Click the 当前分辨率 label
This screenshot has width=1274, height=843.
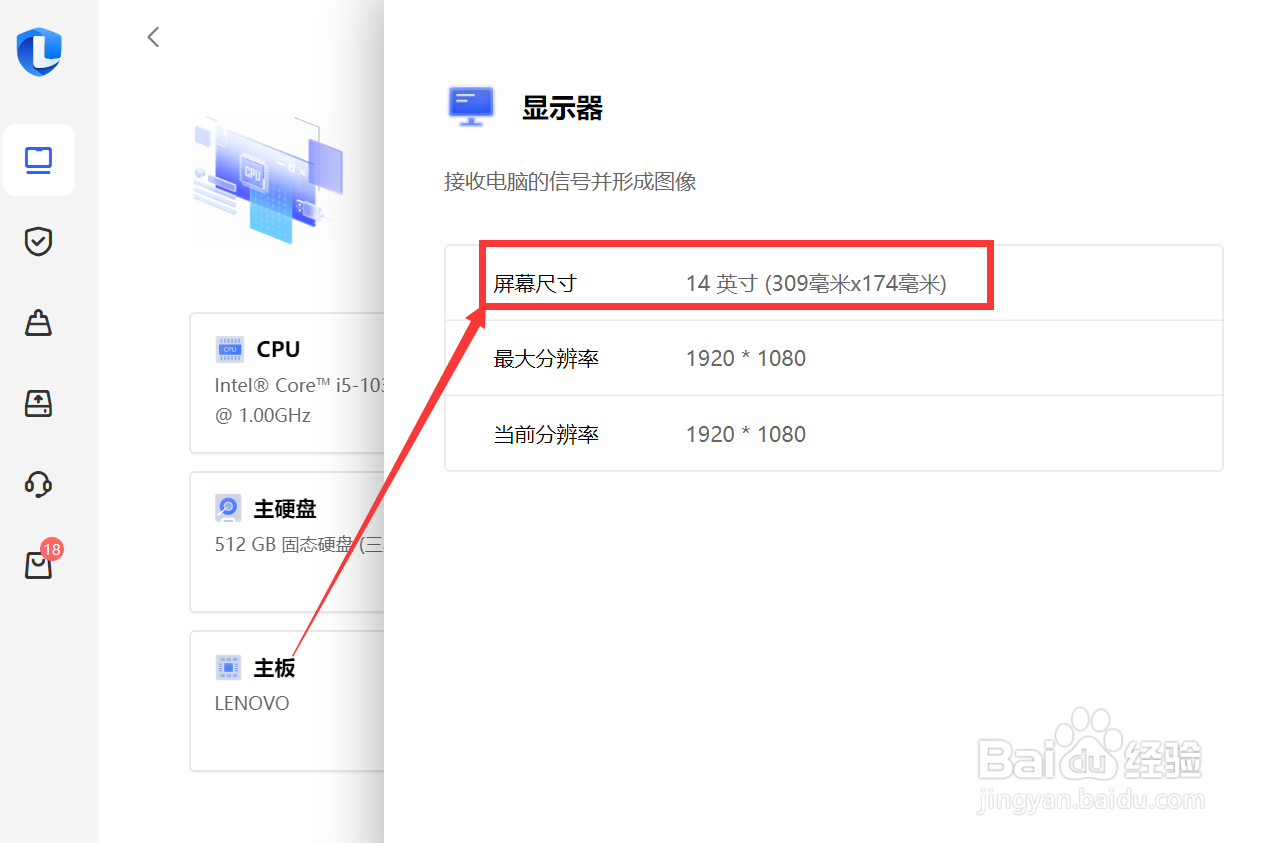pyautogui.click(x=546, y=434)
